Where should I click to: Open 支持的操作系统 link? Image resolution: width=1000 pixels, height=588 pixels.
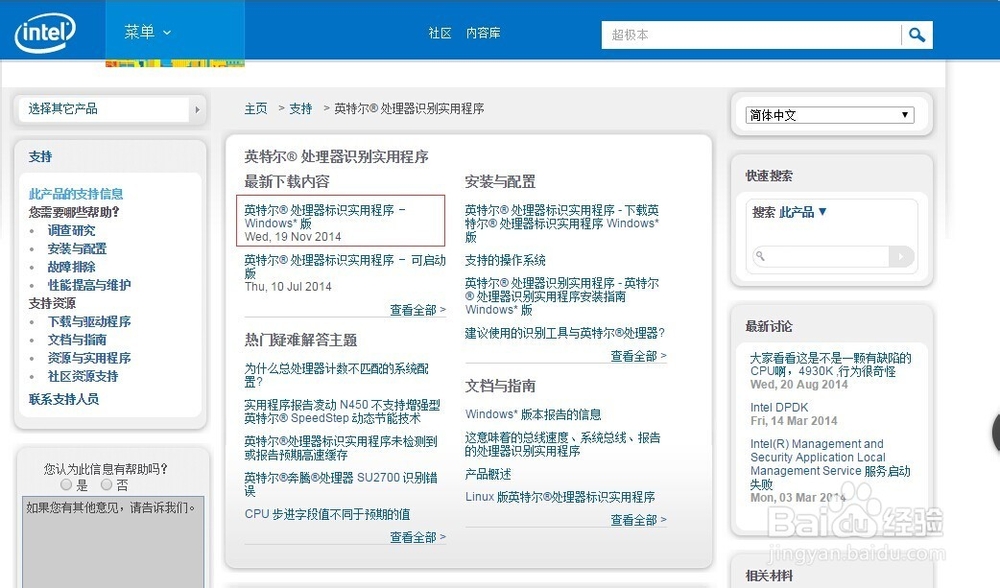click(x=505, y=260)
